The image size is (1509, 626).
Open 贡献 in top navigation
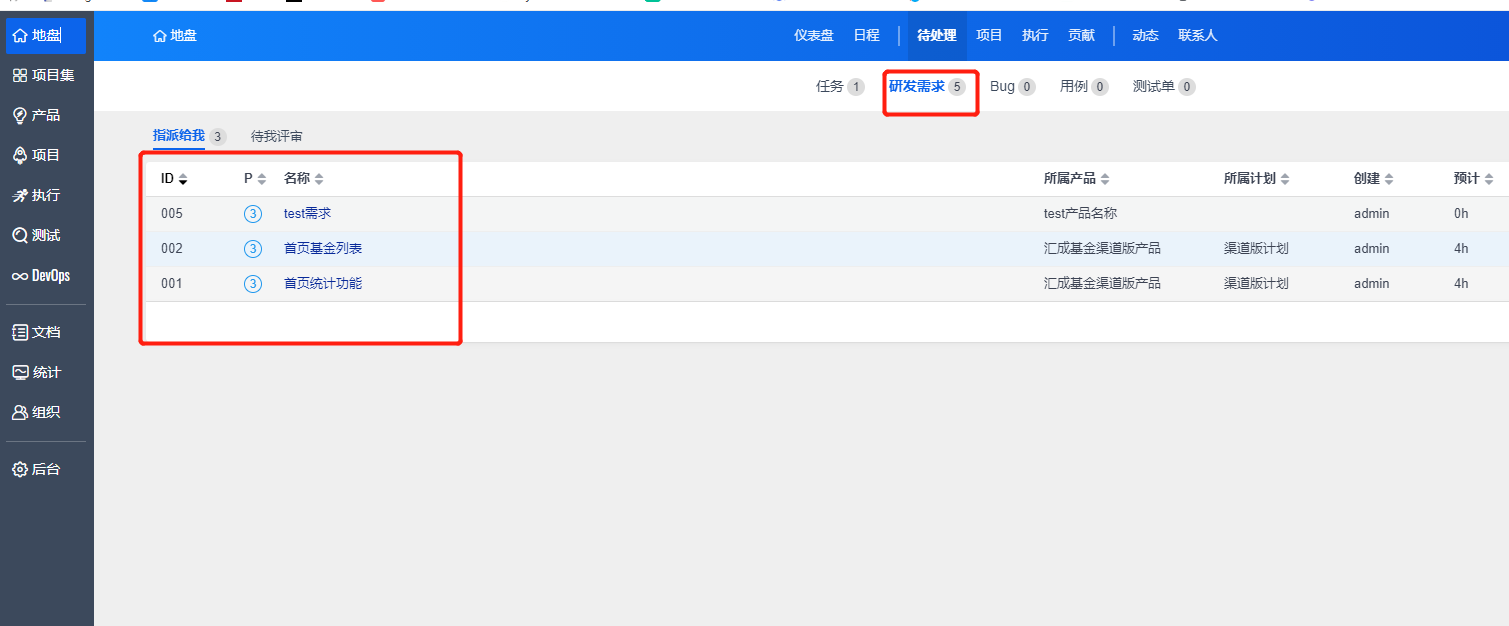point(1081,36)
